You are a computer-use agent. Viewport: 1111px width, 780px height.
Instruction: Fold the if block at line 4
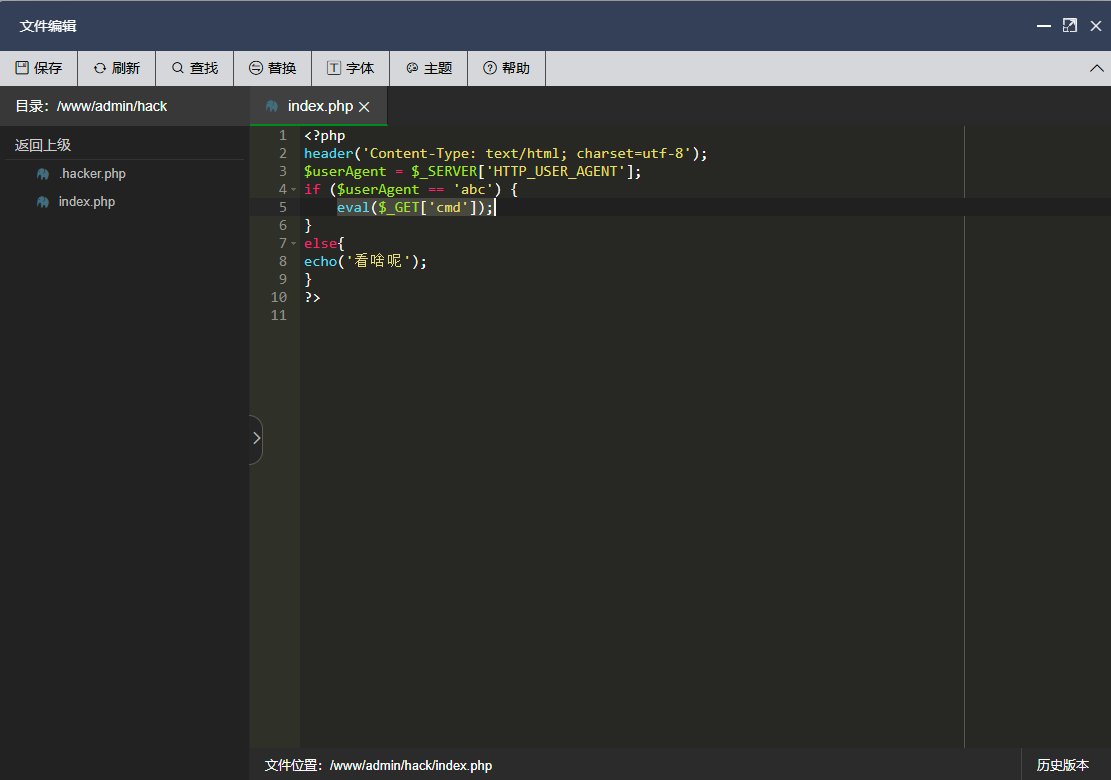click(x=293, y=189)
